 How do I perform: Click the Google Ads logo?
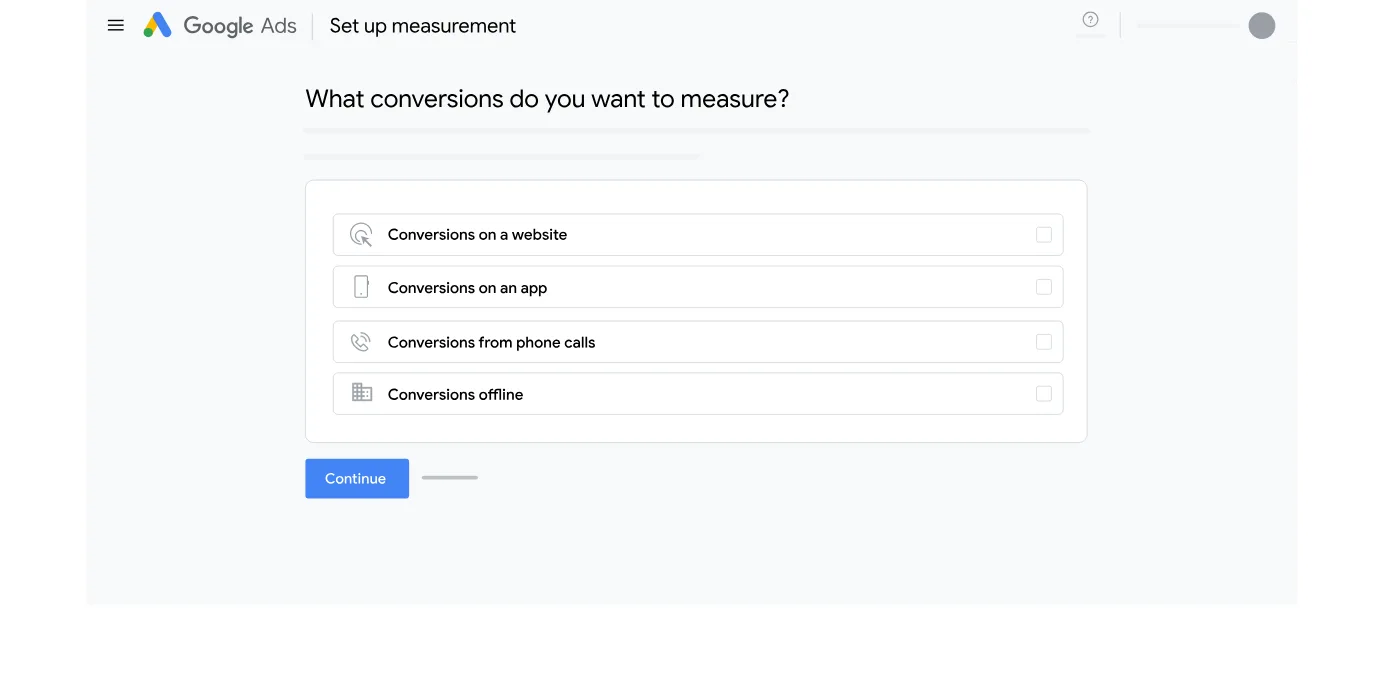pyautogui.click(x=220, y=26)
